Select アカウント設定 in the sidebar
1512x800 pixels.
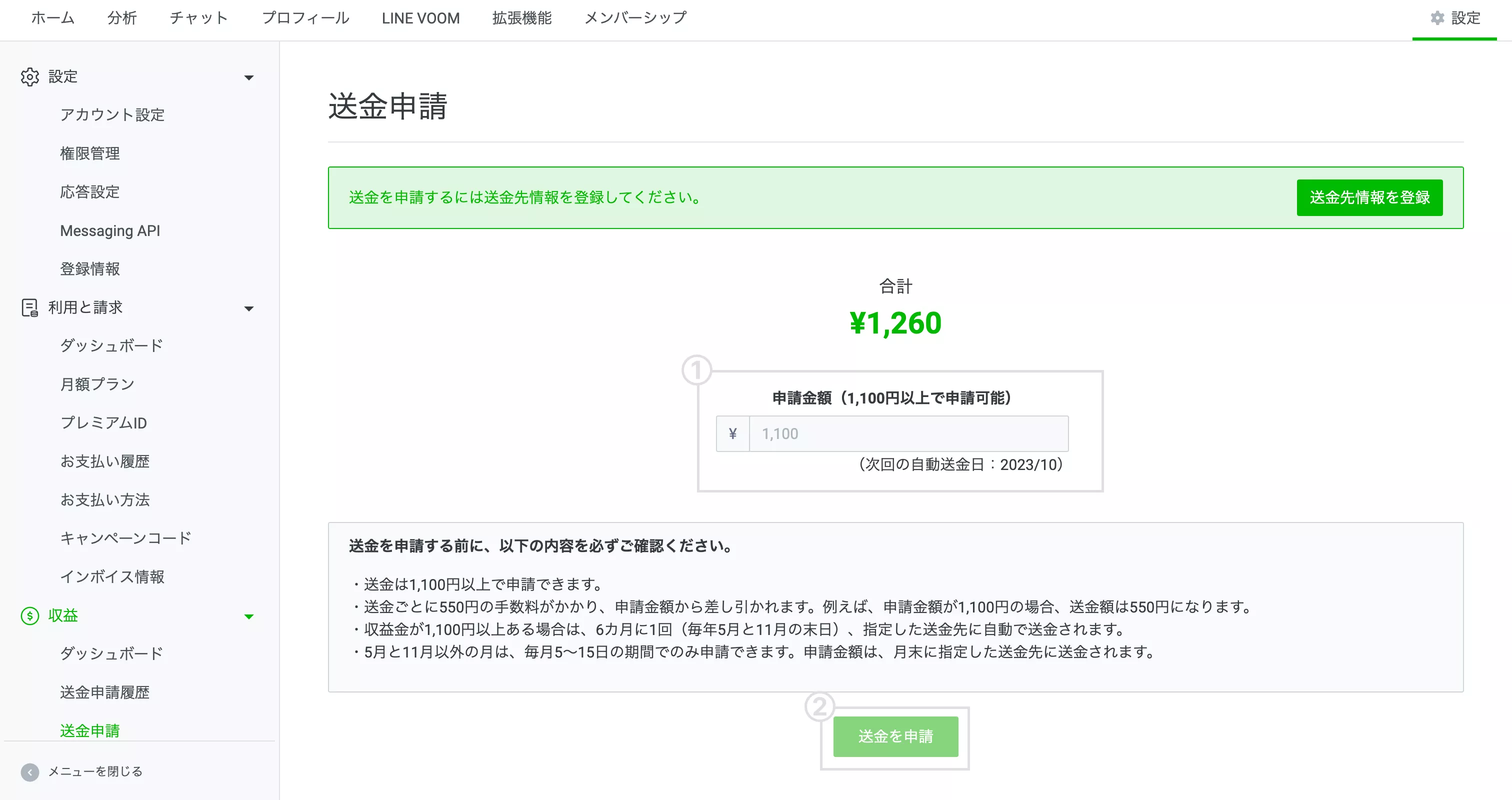(x=112, y=115)
